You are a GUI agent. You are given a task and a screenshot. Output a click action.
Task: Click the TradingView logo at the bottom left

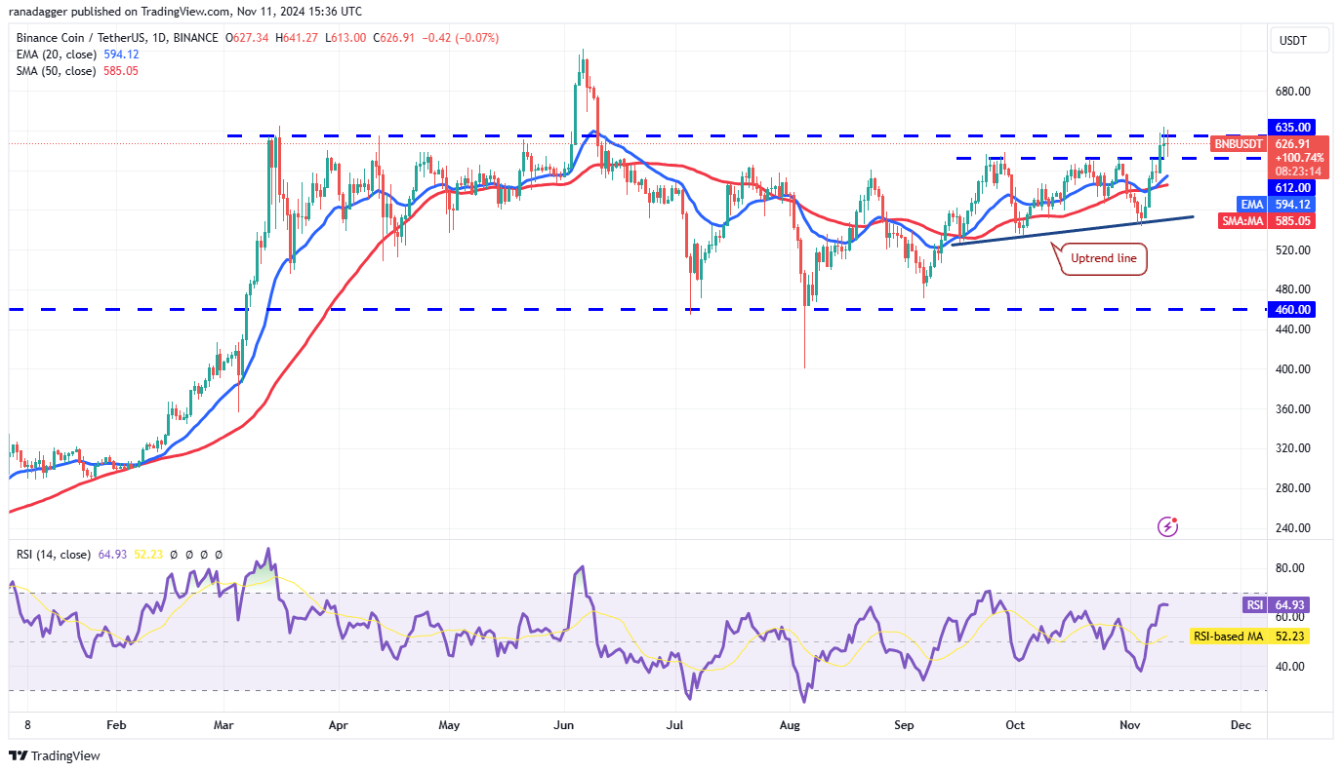pos(55,756)
